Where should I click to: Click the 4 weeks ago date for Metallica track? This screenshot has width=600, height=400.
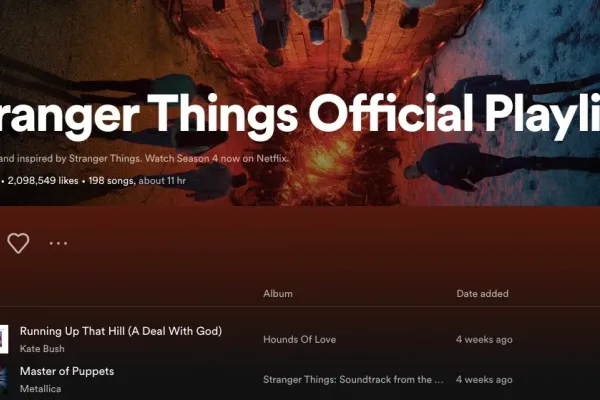tap(484, 380)
